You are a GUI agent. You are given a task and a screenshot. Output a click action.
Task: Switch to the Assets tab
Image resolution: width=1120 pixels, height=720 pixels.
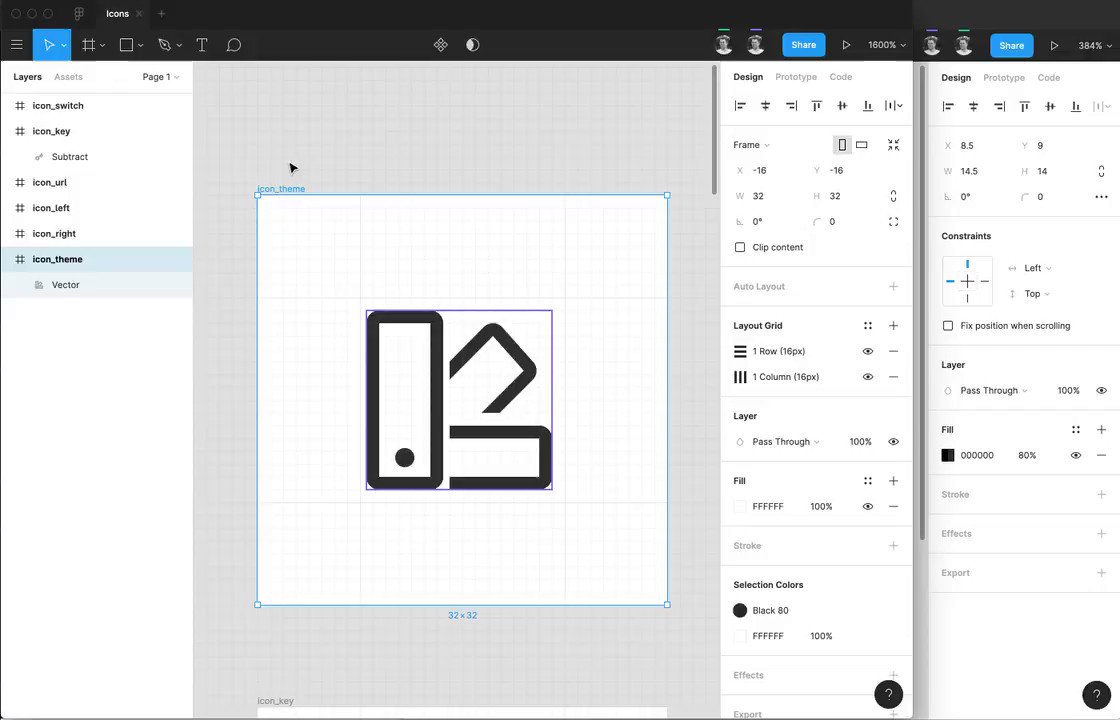(69, 77)
